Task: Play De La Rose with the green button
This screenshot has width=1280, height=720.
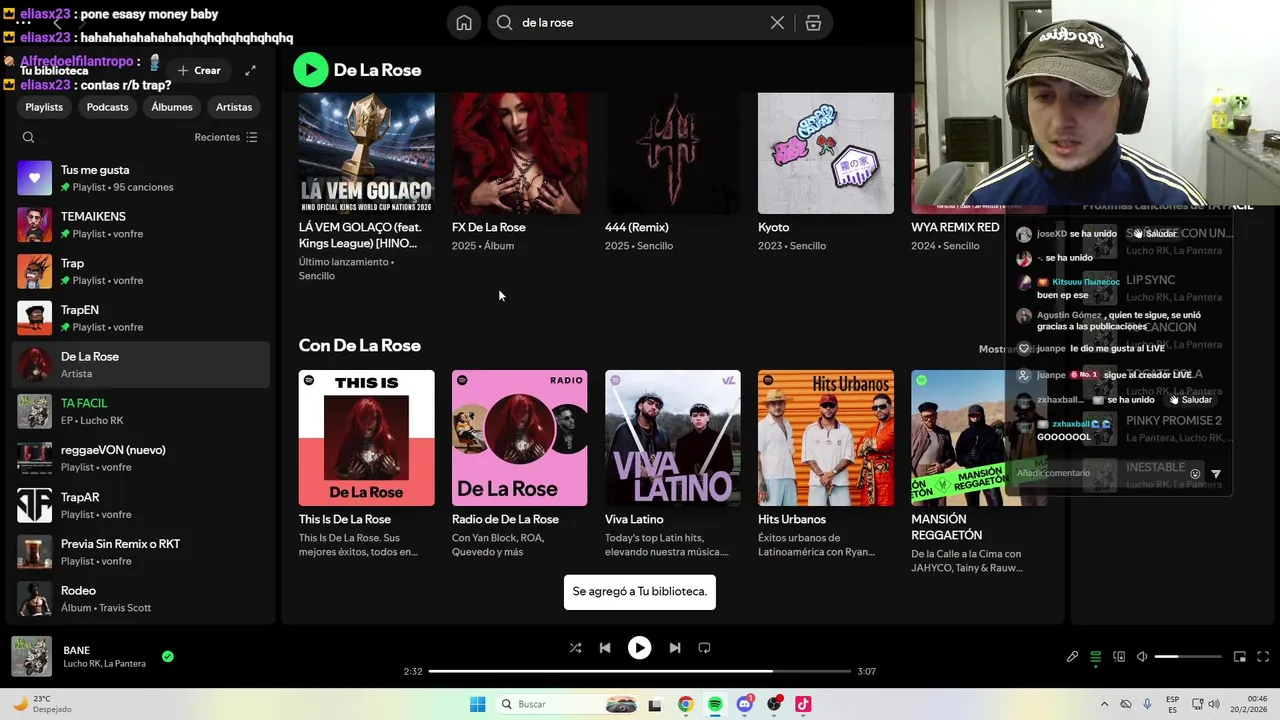Action: click(311, 69)
